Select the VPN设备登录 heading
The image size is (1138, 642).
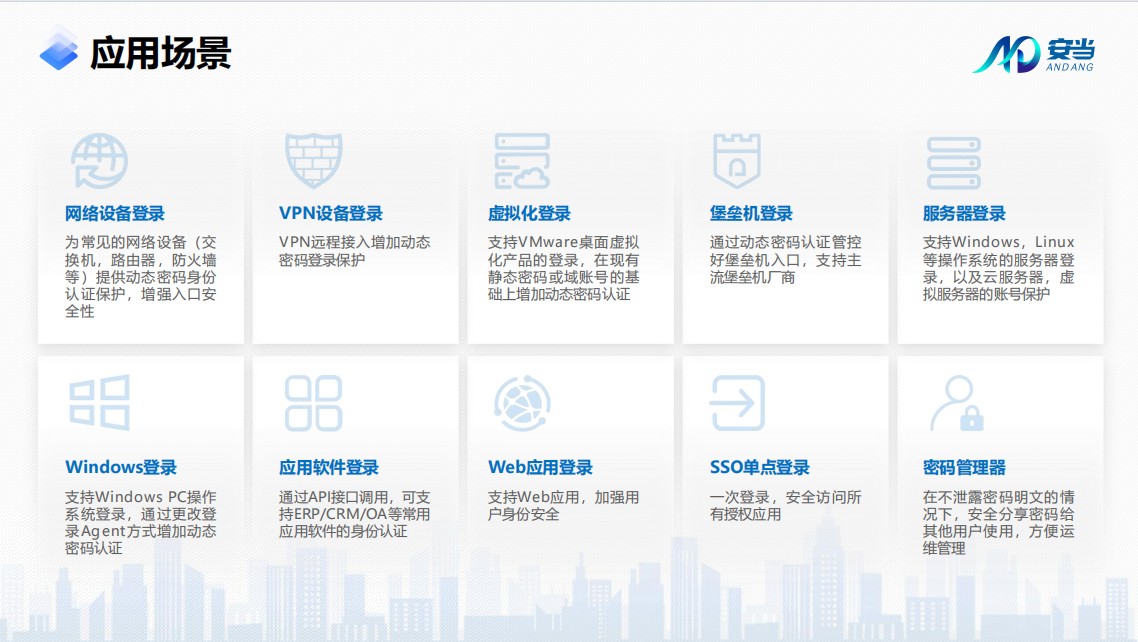pyautogui.click(x=331, y=213)
